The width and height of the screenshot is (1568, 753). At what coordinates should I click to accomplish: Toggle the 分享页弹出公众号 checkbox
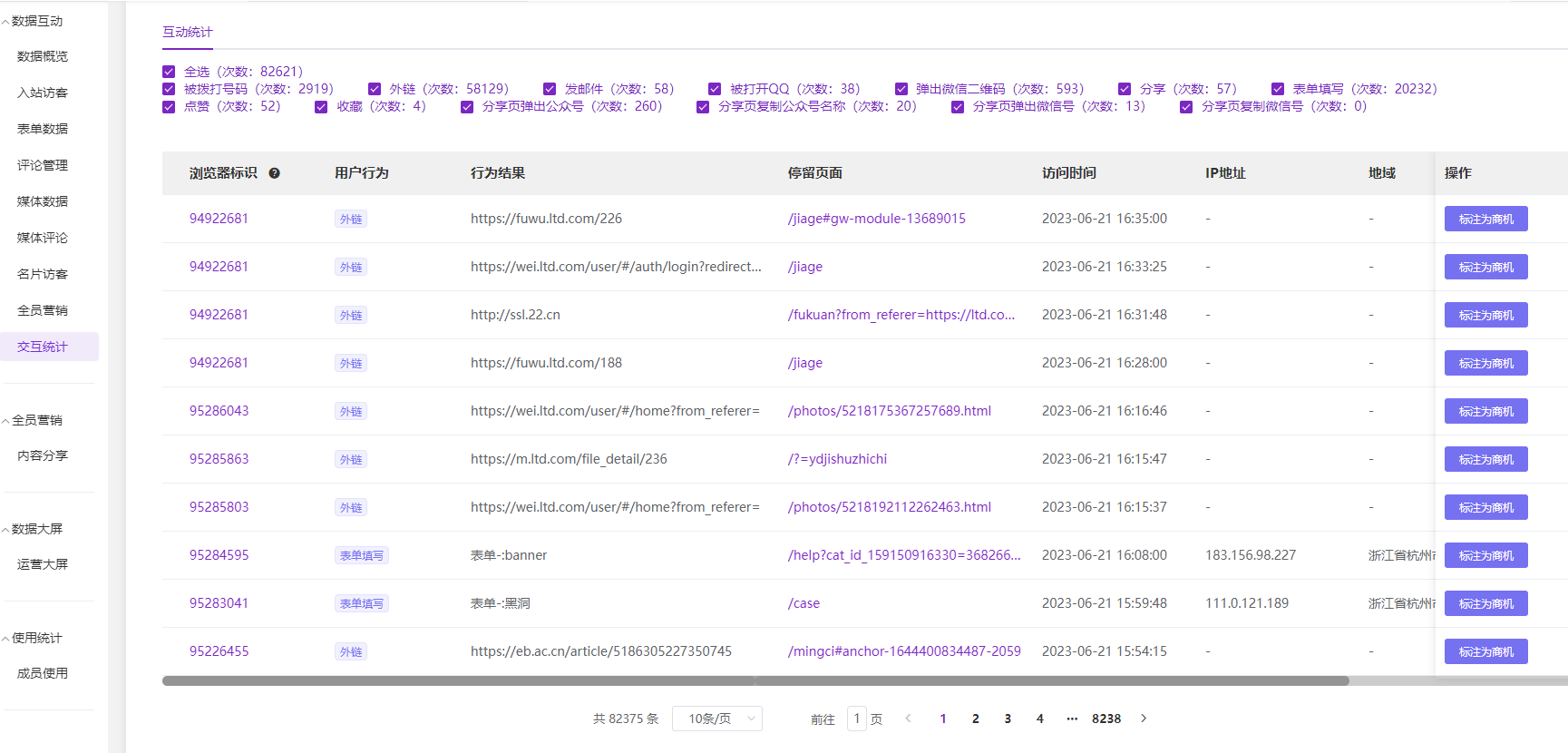467,107
